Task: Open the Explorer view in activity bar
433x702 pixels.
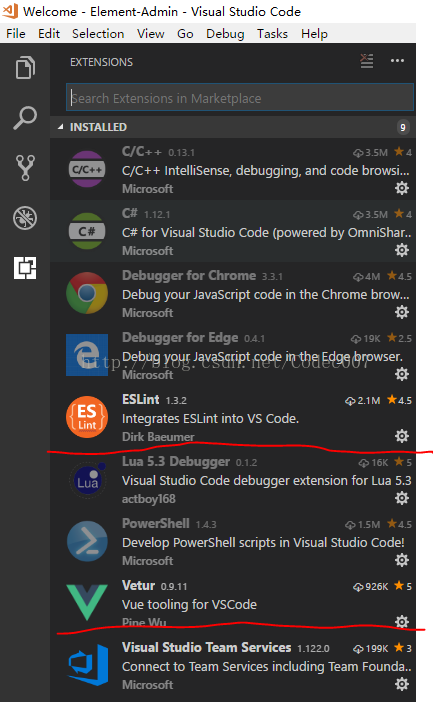Action: 25,68
